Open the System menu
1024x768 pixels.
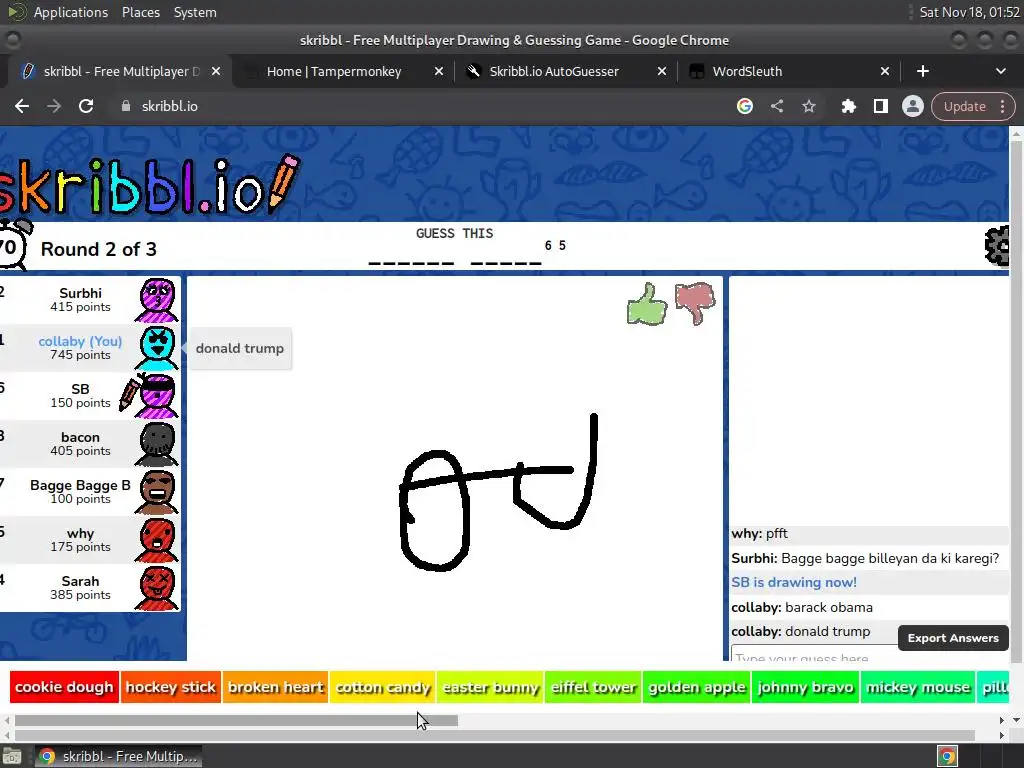(x=195, y=12)
